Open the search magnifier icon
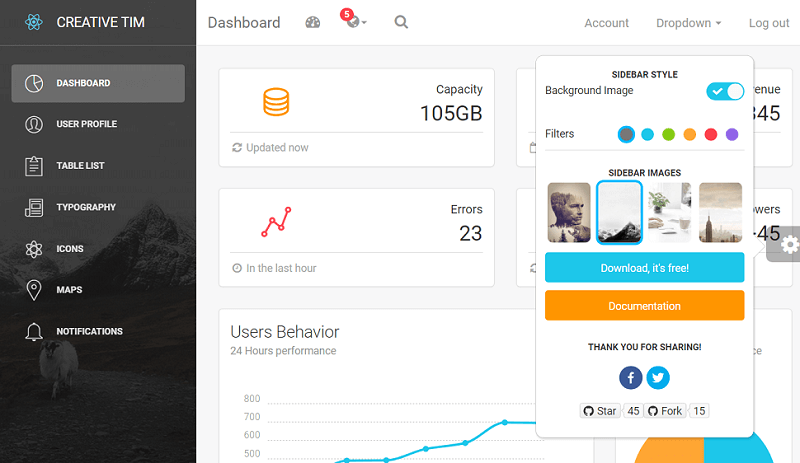 click(401, 22)
